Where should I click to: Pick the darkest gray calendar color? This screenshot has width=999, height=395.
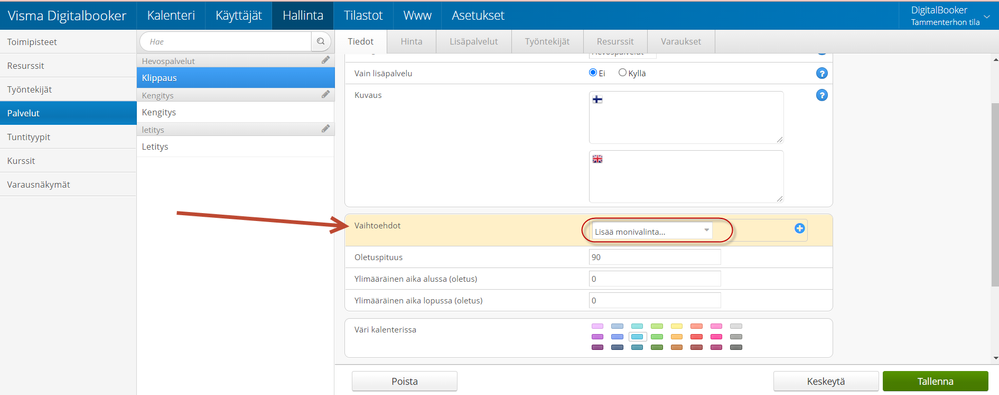click(736, 347)
